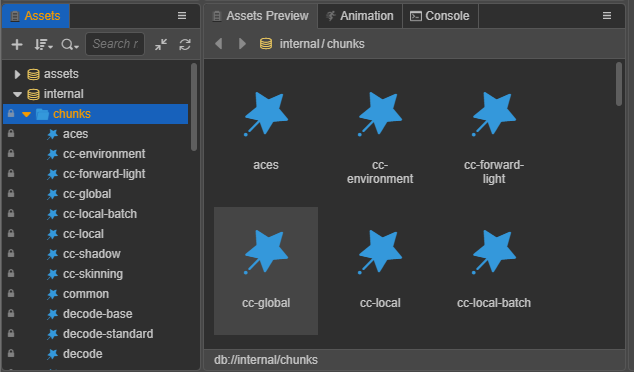Screen dimensions: 634x372
Task: Go forward in preview navigation
Action: [242, 43]
